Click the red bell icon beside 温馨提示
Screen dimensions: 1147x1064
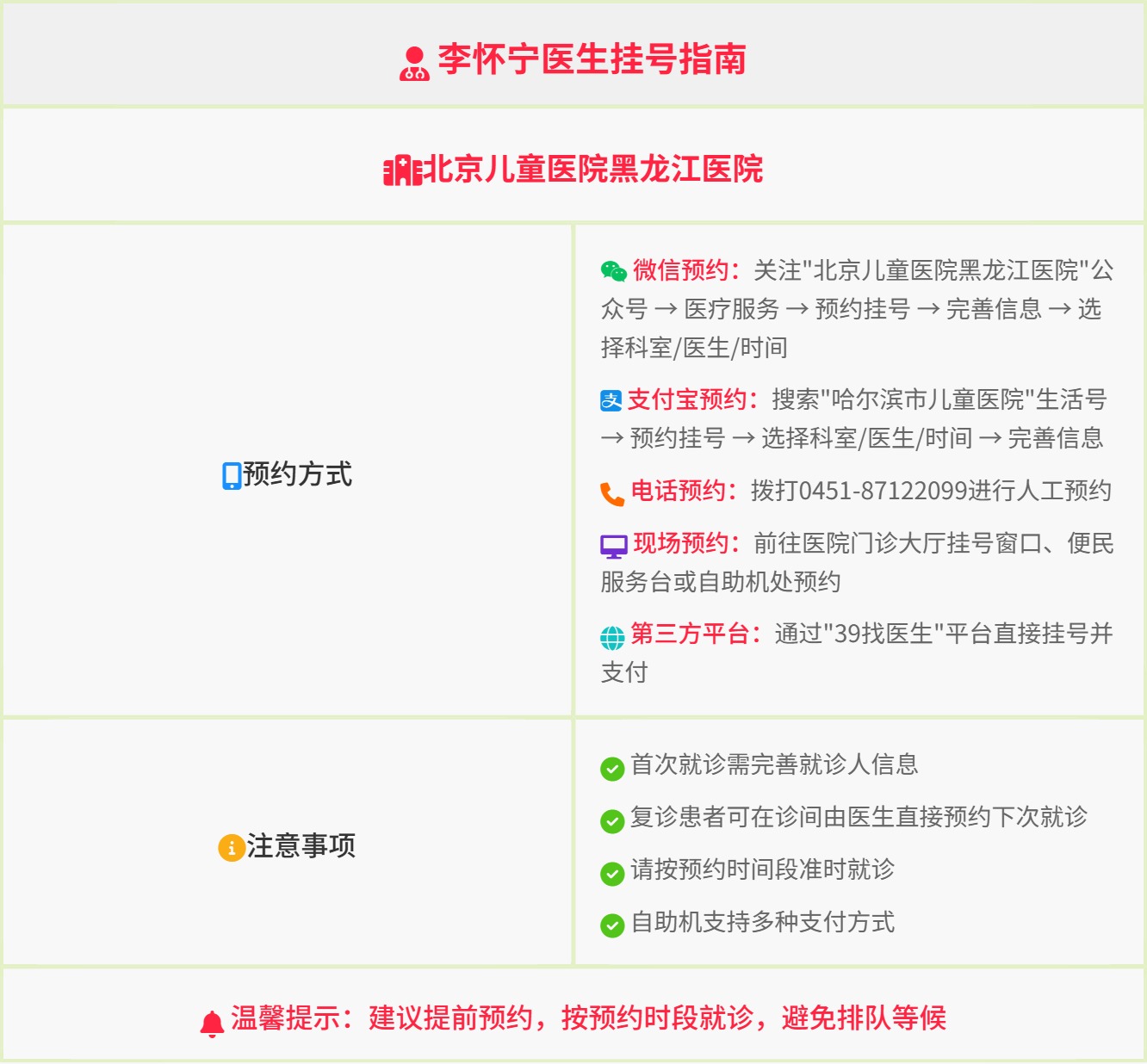click(212, 1024)
